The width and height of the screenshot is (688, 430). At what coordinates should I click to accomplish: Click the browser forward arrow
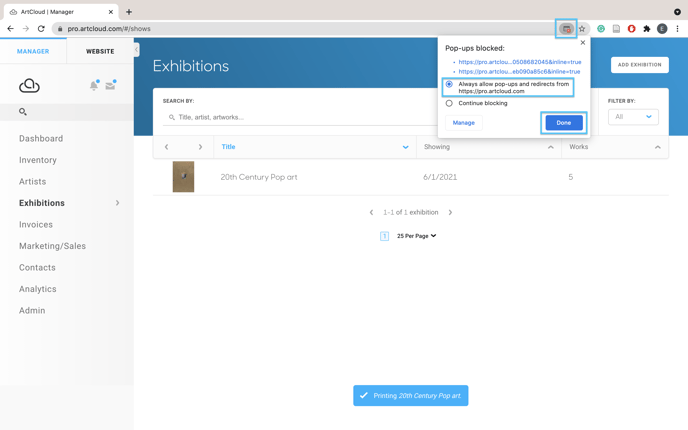click(x=26, y=29)
